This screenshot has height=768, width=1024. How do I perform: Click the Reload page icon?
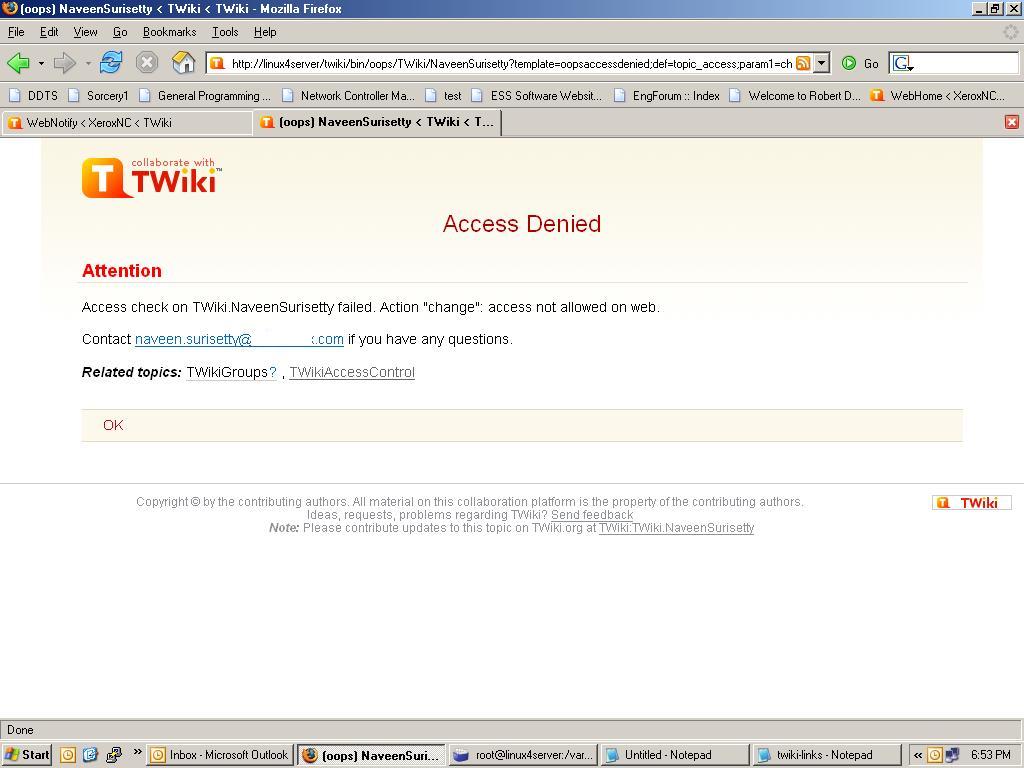(110, 62)
